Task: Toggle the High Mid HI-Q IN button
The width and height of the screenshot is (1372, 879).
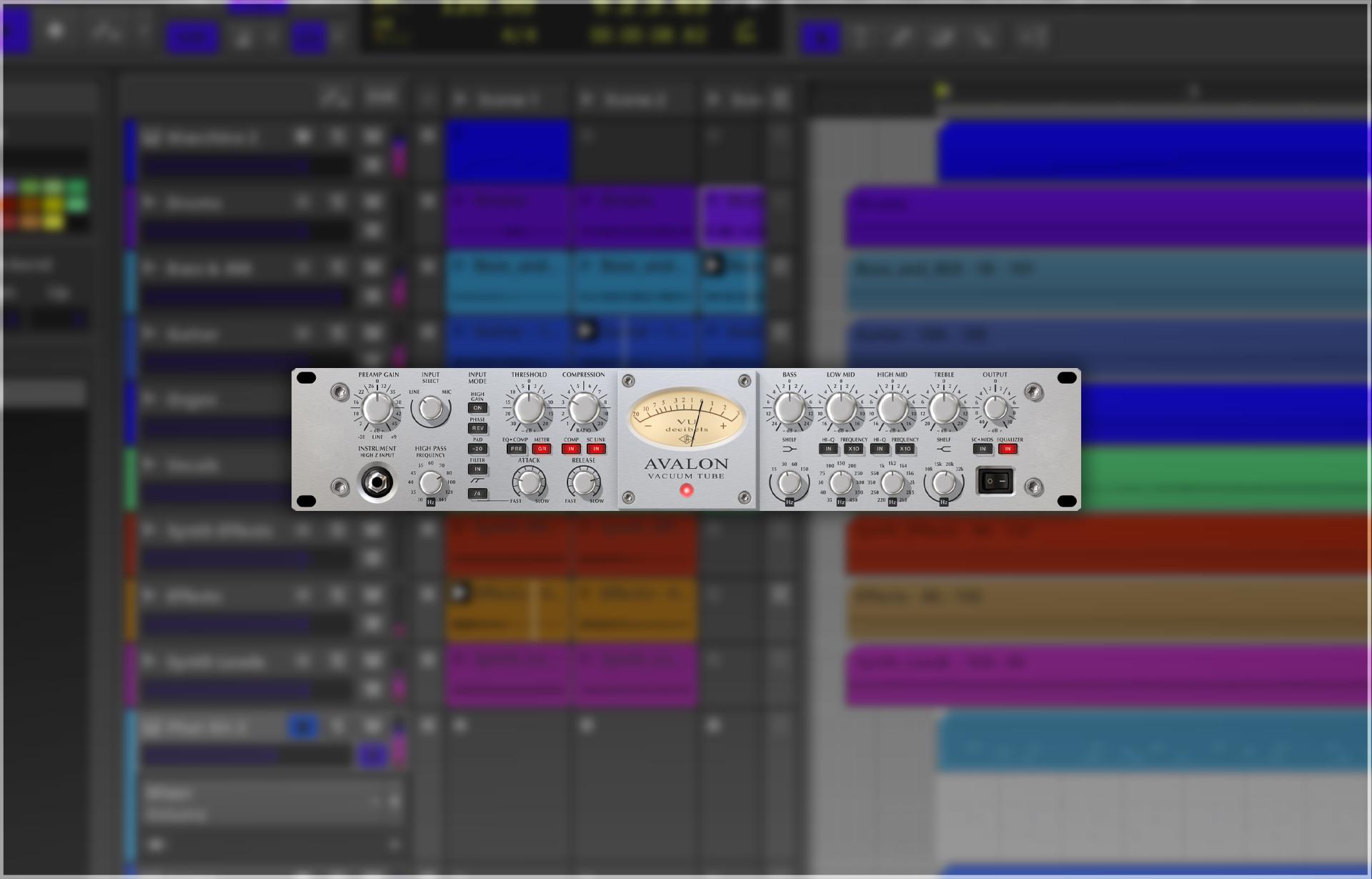Action: point(880,449)
